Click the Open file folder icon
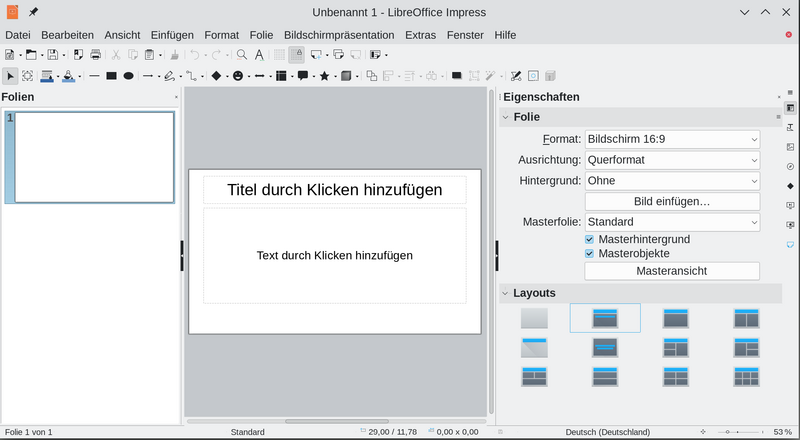Image resolution: width=800 pixels, height=440 pixels. coord(31,55)
